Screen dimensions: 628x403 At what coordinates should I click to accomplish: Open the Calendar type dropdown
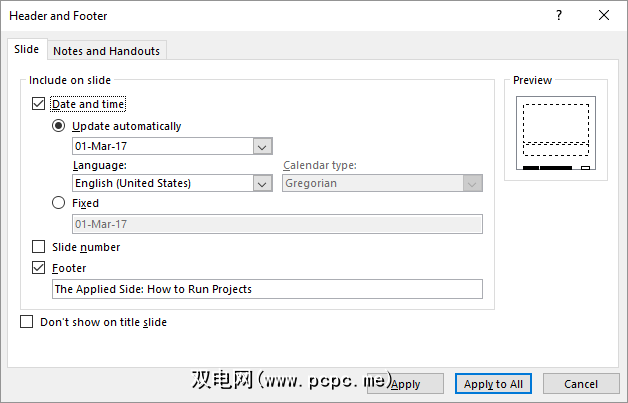point(473,184)
